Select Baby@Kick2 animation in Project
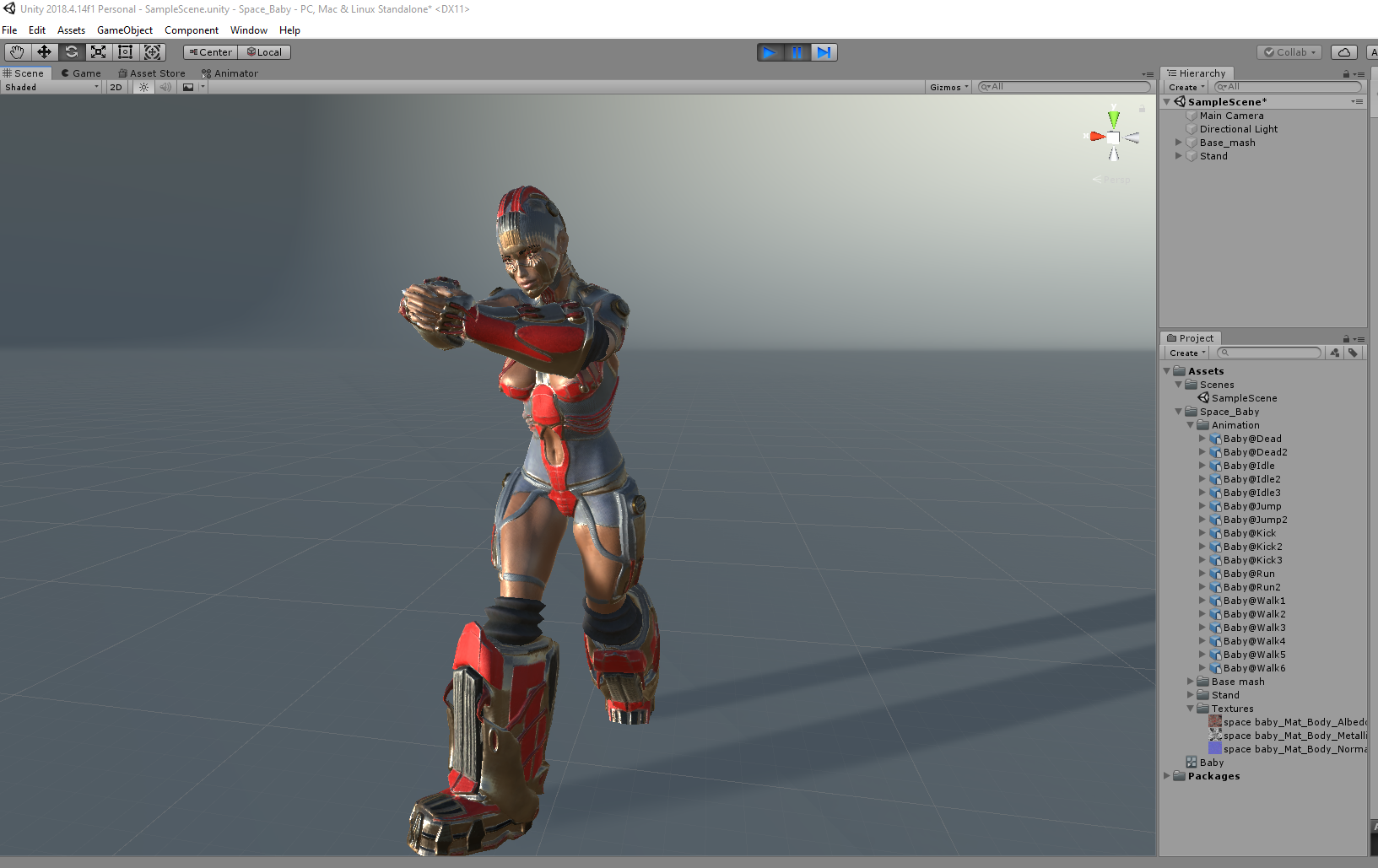Screen dimensions: 1378x868 pos(1252,547)
